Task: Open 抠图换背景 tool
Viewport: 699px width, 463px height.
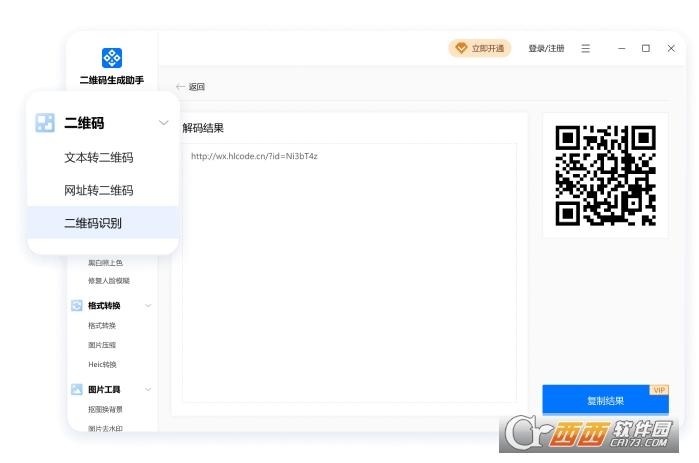Action: tap(105, 409)
